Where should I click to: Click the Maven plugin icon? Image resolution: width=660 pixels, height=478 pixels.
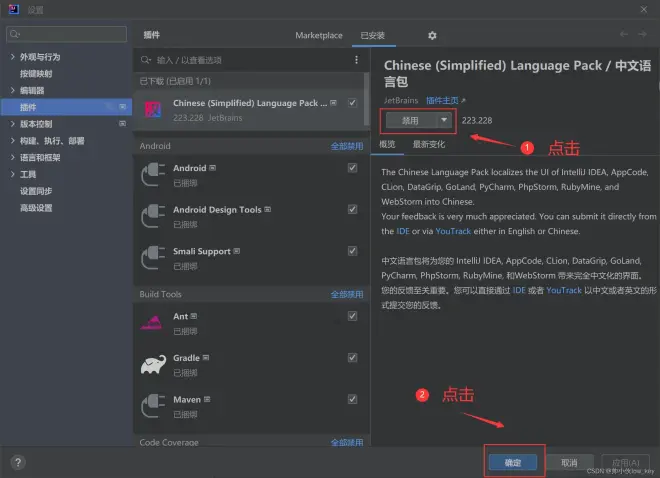click(153, 406)
